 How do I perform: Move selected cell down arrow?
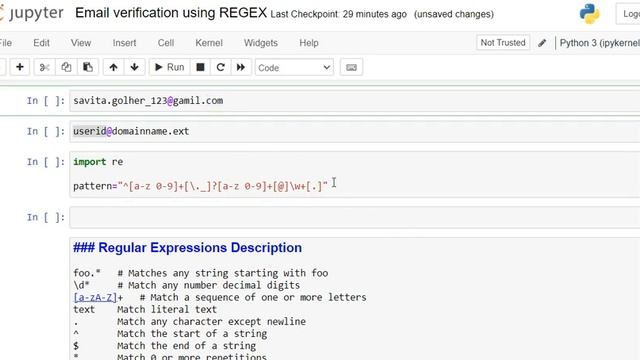(x=134, y=67)
